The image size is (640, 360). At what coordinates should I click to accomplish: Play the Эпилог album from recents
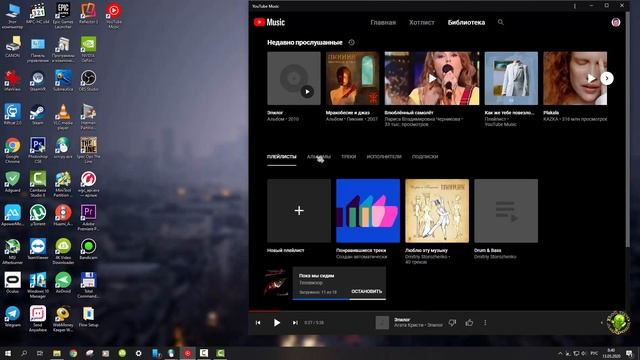coord(307,92)
